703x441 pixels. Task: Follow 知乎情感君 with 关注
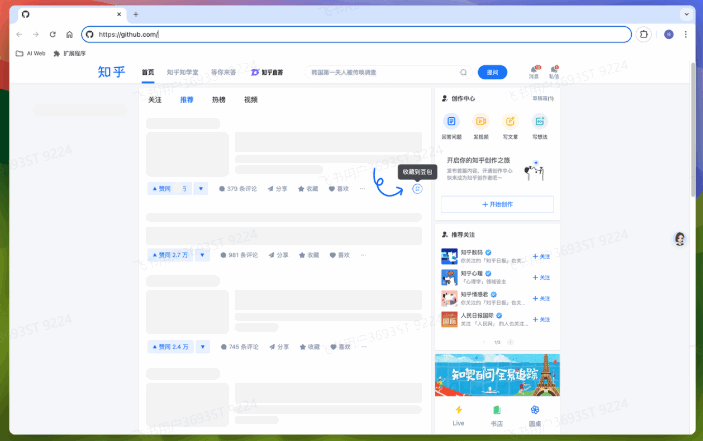[x=541, y=298]
